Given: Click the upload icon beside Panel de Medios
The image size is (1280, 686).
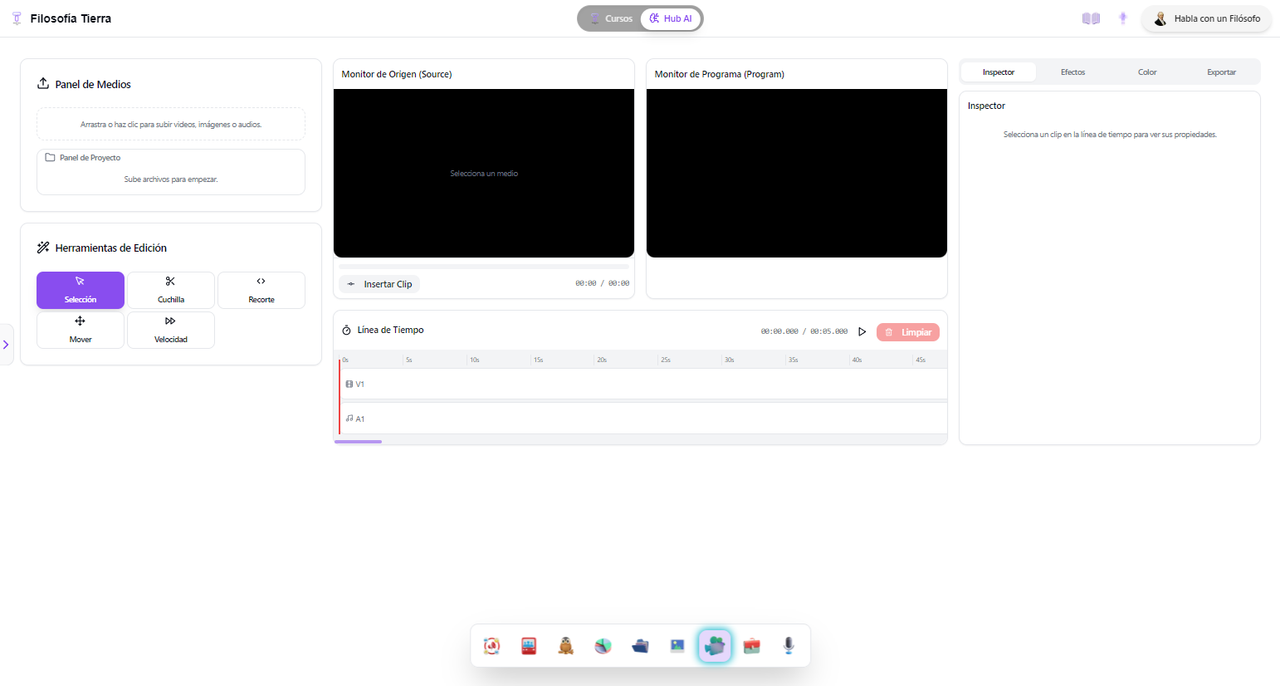Looking at the screenshot, I should tap(43, 84).
